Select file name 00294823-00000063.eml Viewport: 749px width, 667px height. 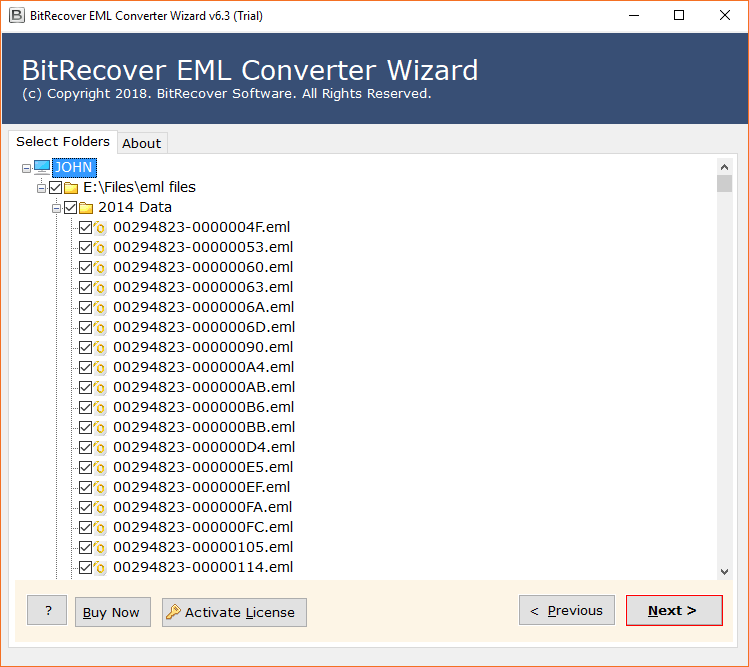tap(203, 288)
